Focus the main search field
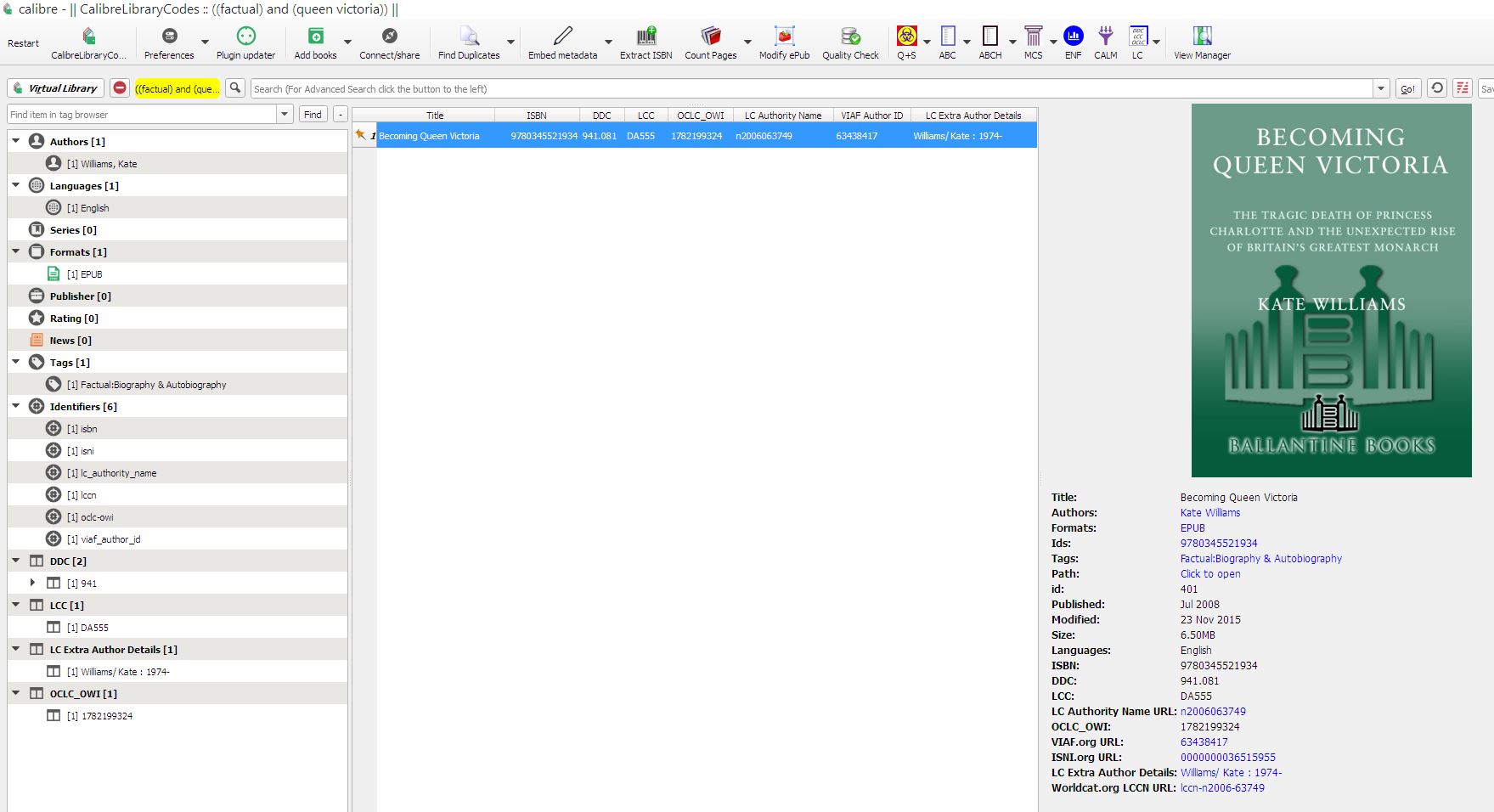 coord(812,88)
